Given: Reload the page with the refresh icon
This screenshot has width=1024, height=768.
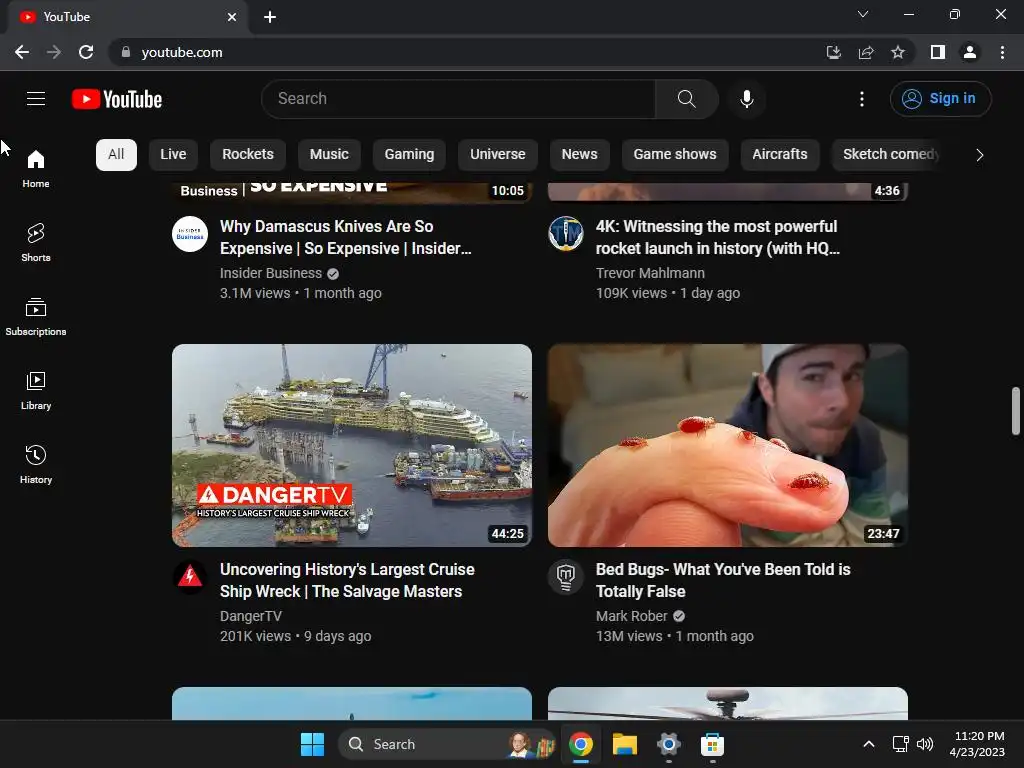Looking at the screenshot, I should [86, 52].
